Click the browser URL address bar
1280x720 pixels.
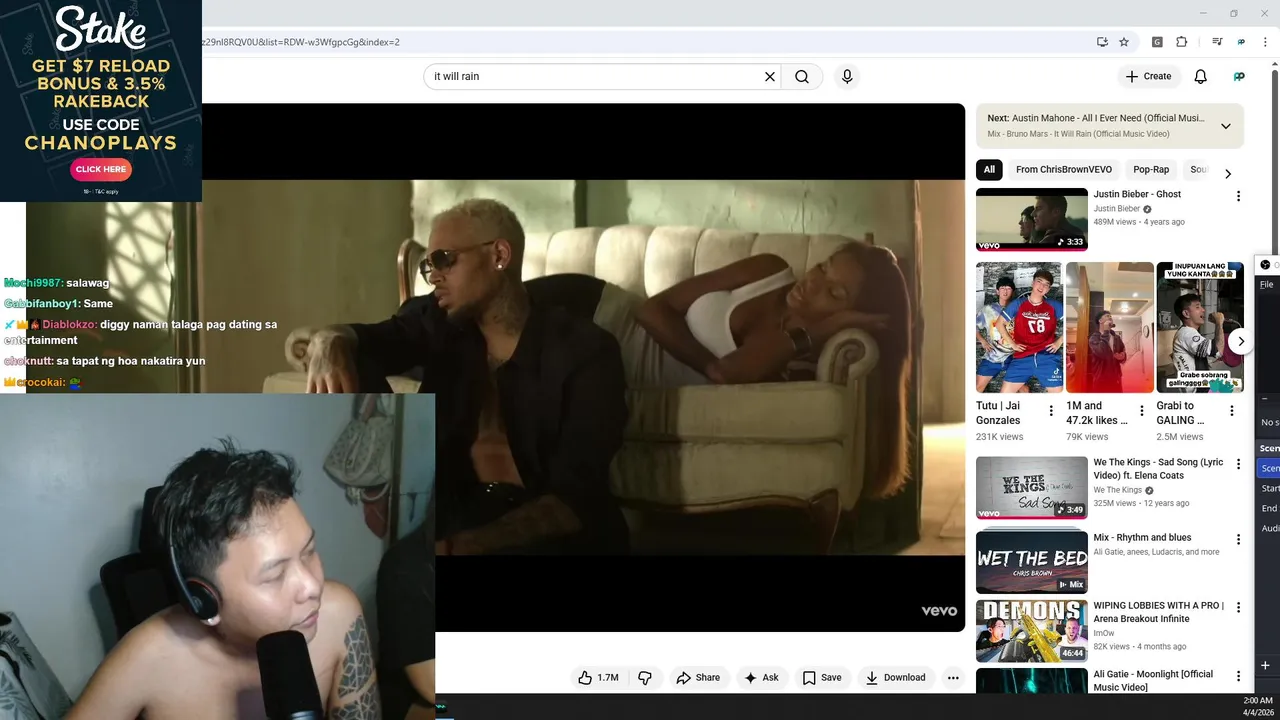point(640,42)
